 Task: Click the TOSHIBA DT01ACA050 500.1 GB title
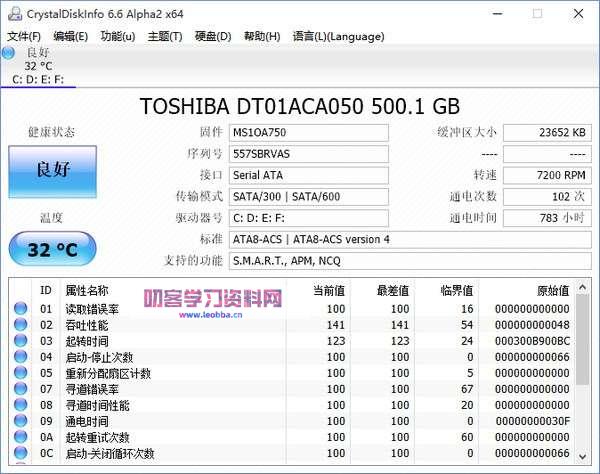point(300,106)
